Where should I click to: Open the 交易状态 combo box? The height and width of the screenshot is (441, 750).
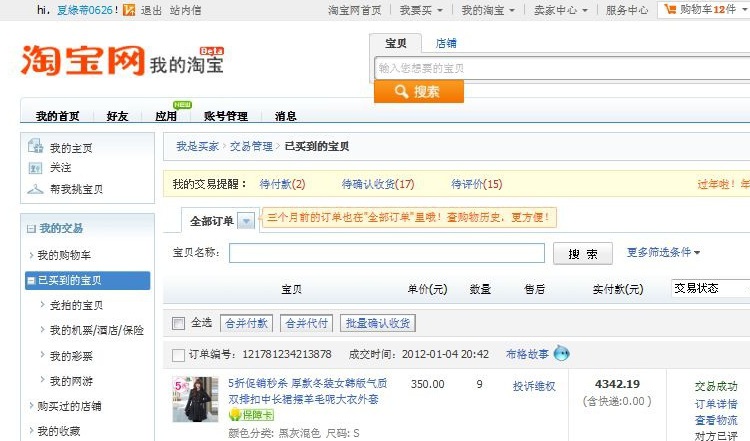pos(710,288)
